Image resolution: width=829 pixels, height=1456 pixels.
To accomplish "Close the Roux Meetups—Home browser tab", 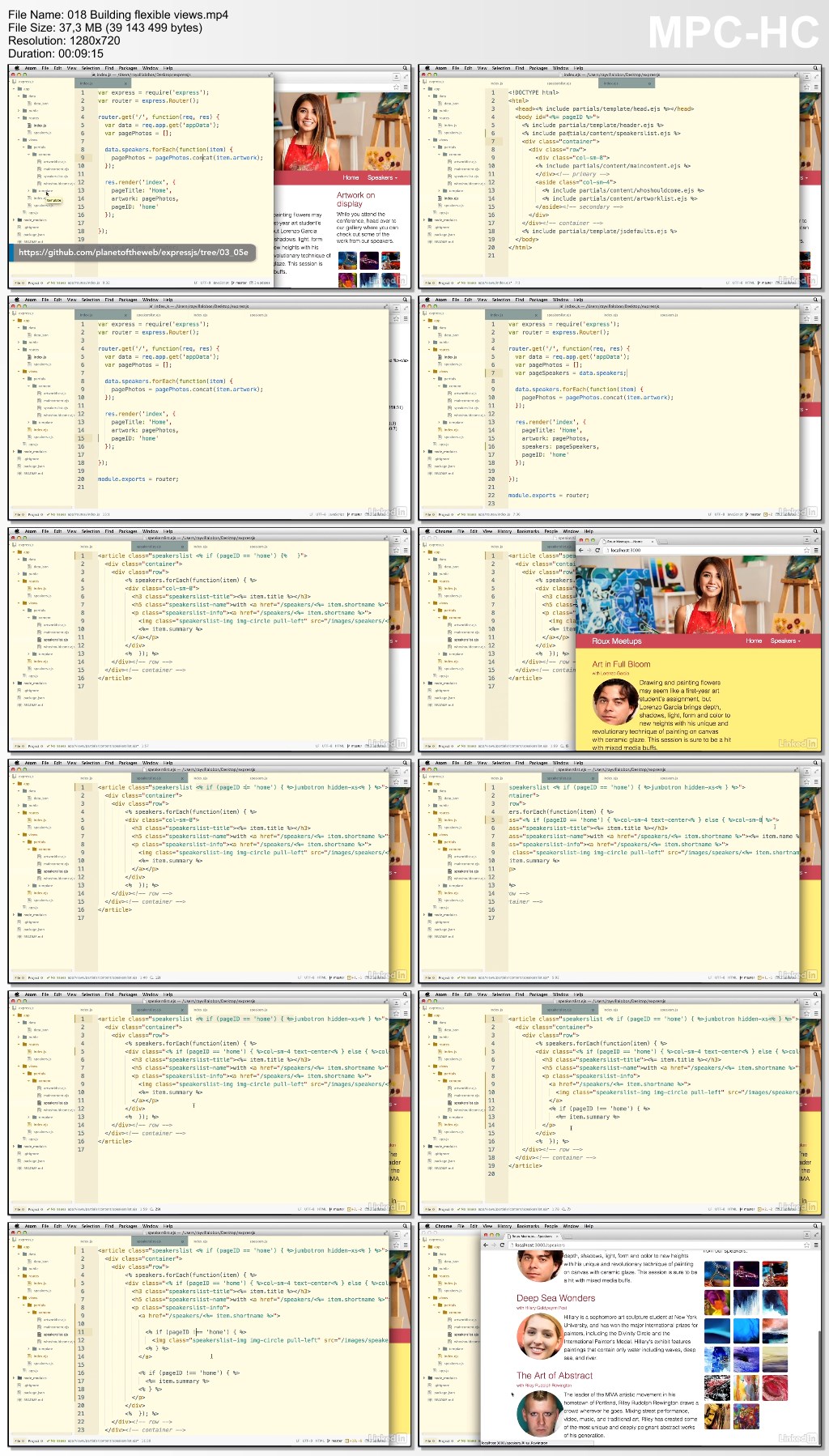I will (653, 542).
